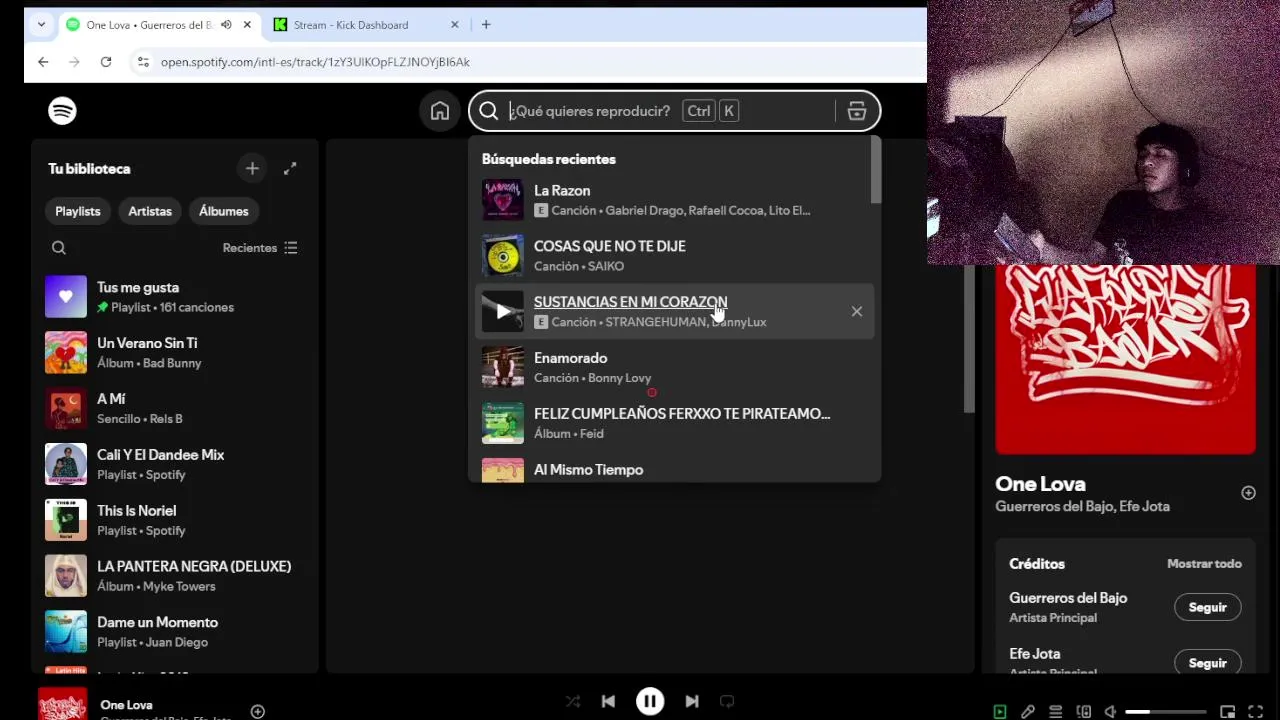Select FELIZ CUMPLEAÑOS FERXXO album result
The height and width of the screenshot is (720, 1280).
[674, 423]
